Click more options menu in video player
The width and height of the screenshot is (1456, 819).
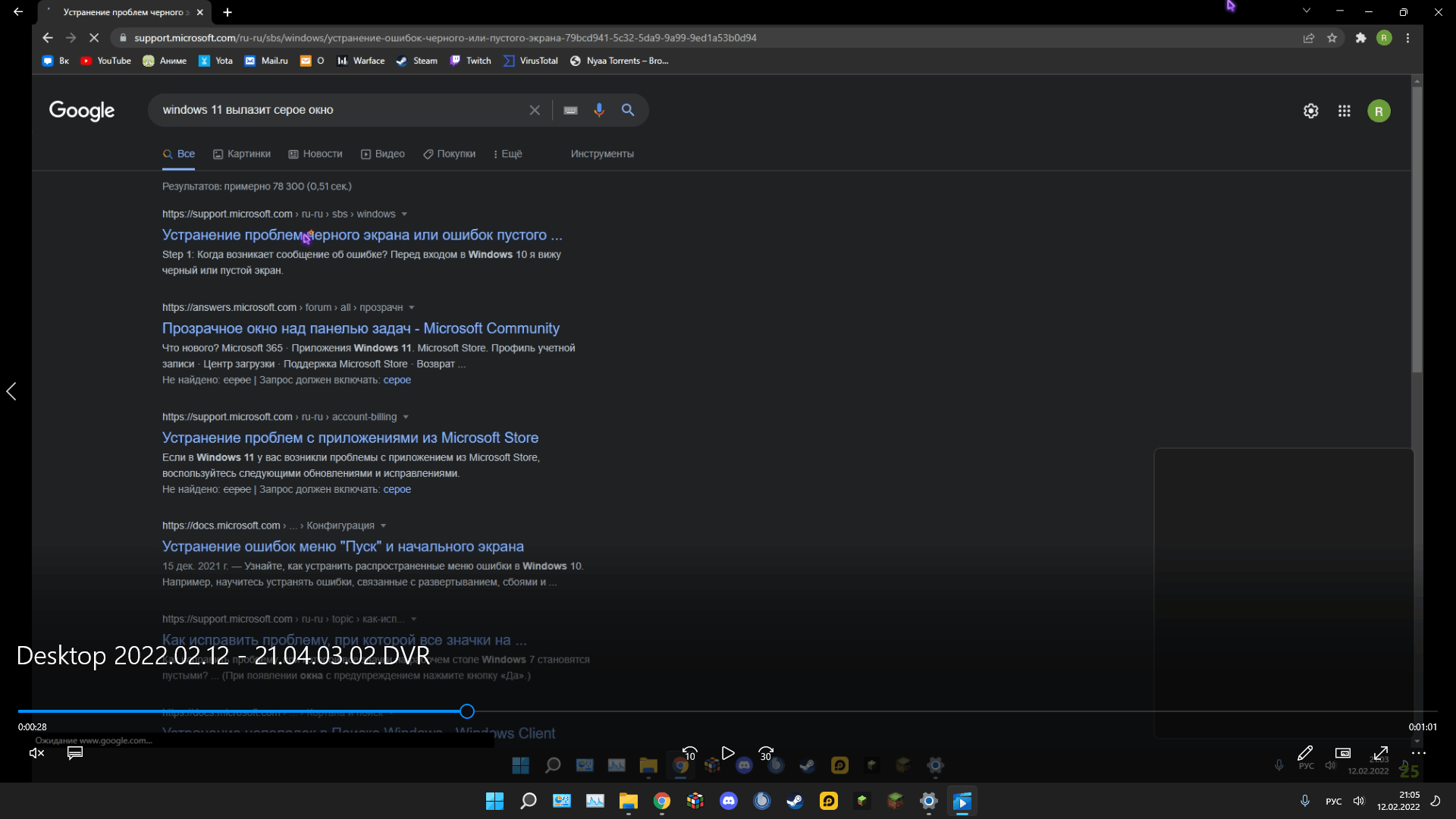[1418, 753]
